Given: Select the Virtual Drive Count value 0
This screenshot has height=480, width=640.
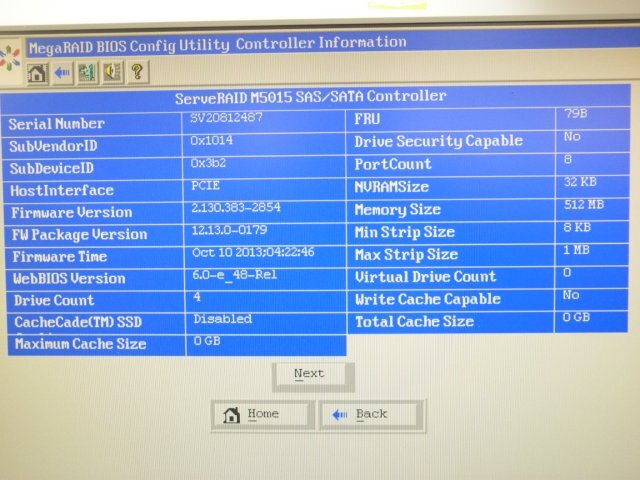Looking at the screenshot, I should point(567,272).
